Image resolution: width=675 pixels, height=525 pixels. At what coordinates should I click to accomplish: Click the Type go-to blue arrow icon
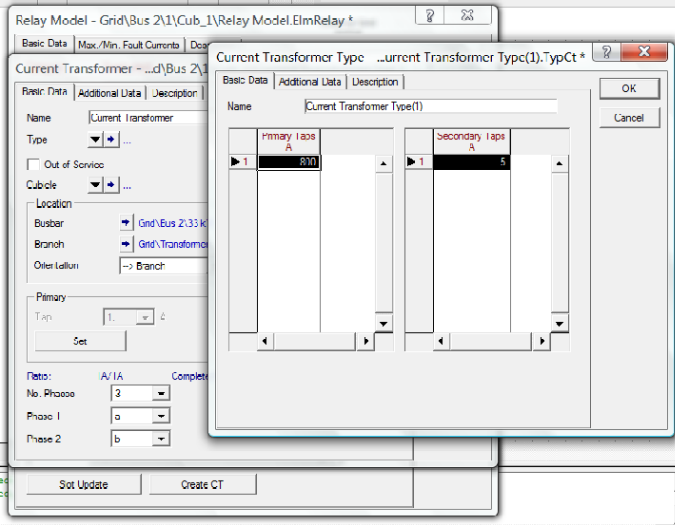(x=111, y=141)
